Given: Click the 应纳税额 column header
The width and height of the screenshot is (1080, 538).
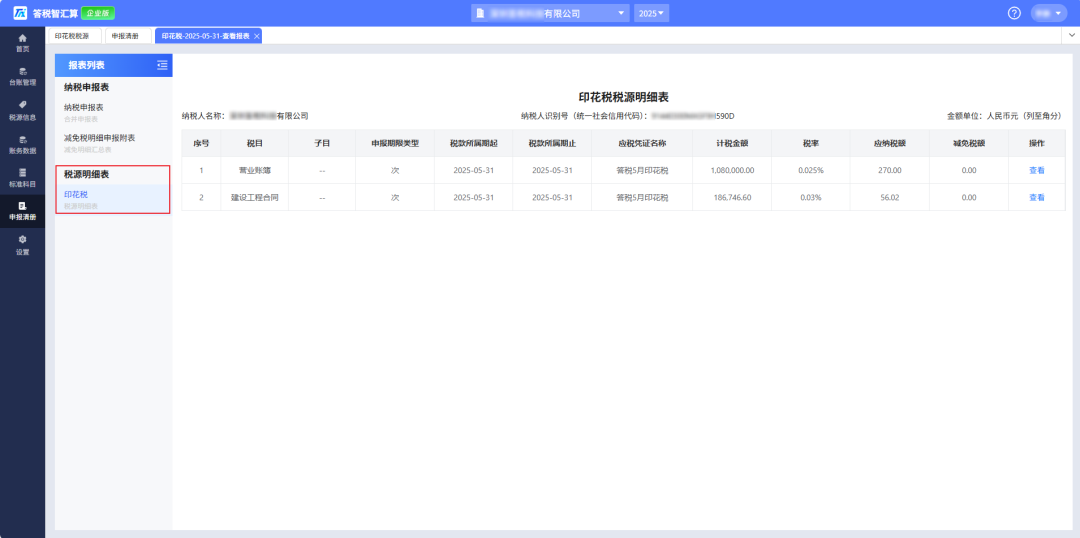Looking at the screenshot, I should coord(890,143).
